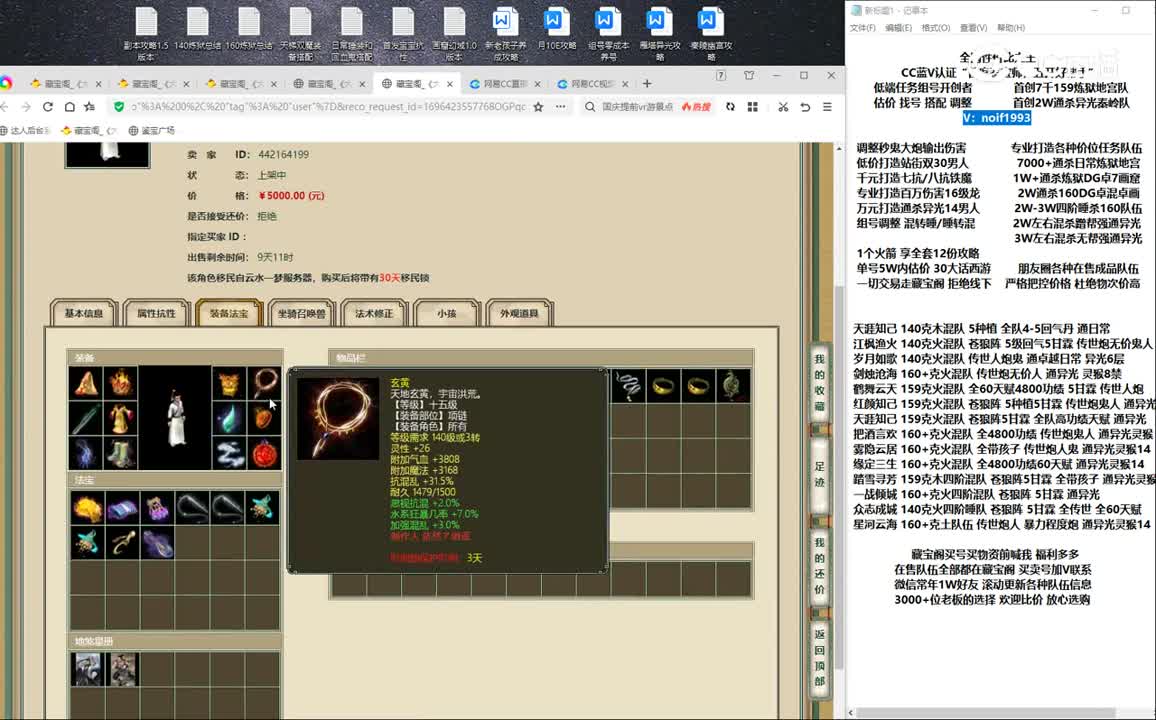
Task: Click the green dragon pendant inventory item
Action: pos(733,385)
